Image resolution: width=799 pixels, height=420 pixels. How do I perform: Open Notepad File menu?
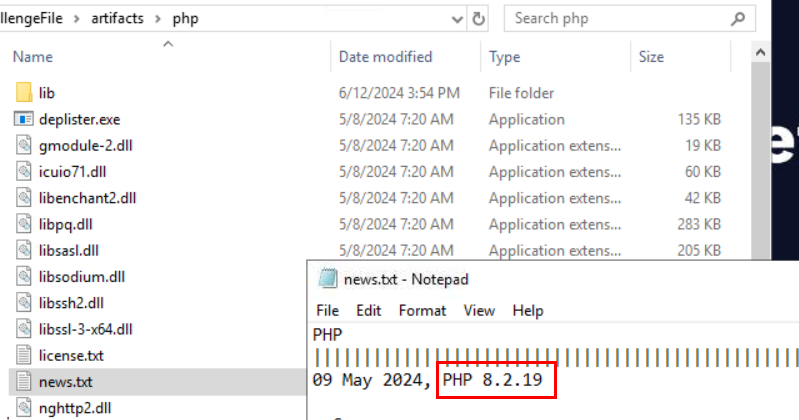pos(327,310)
